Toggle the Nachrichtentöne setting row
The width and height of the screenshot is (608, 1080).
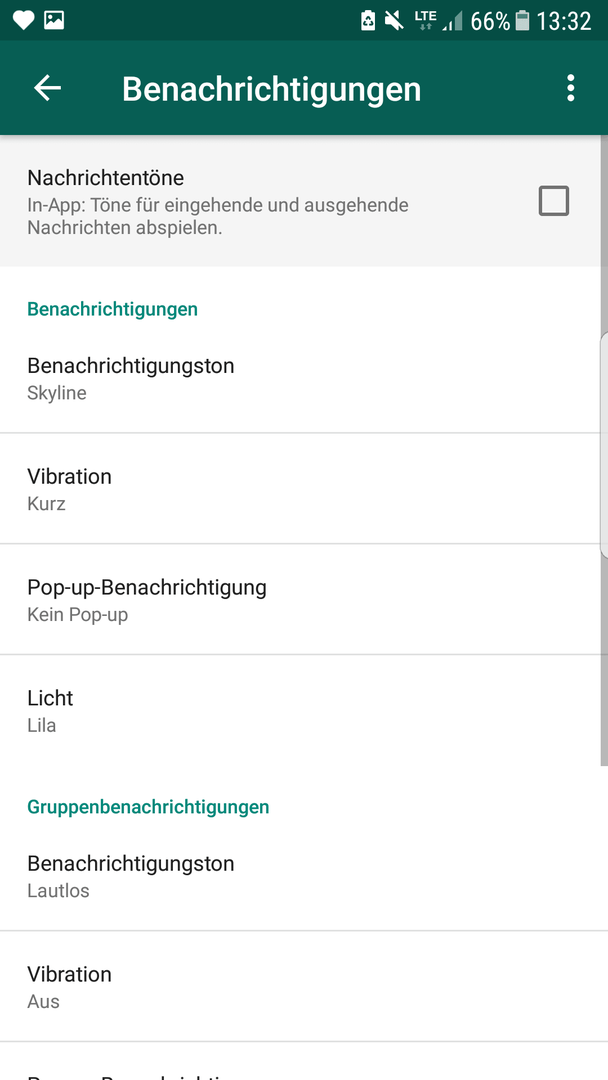click(x=304, y=201)
